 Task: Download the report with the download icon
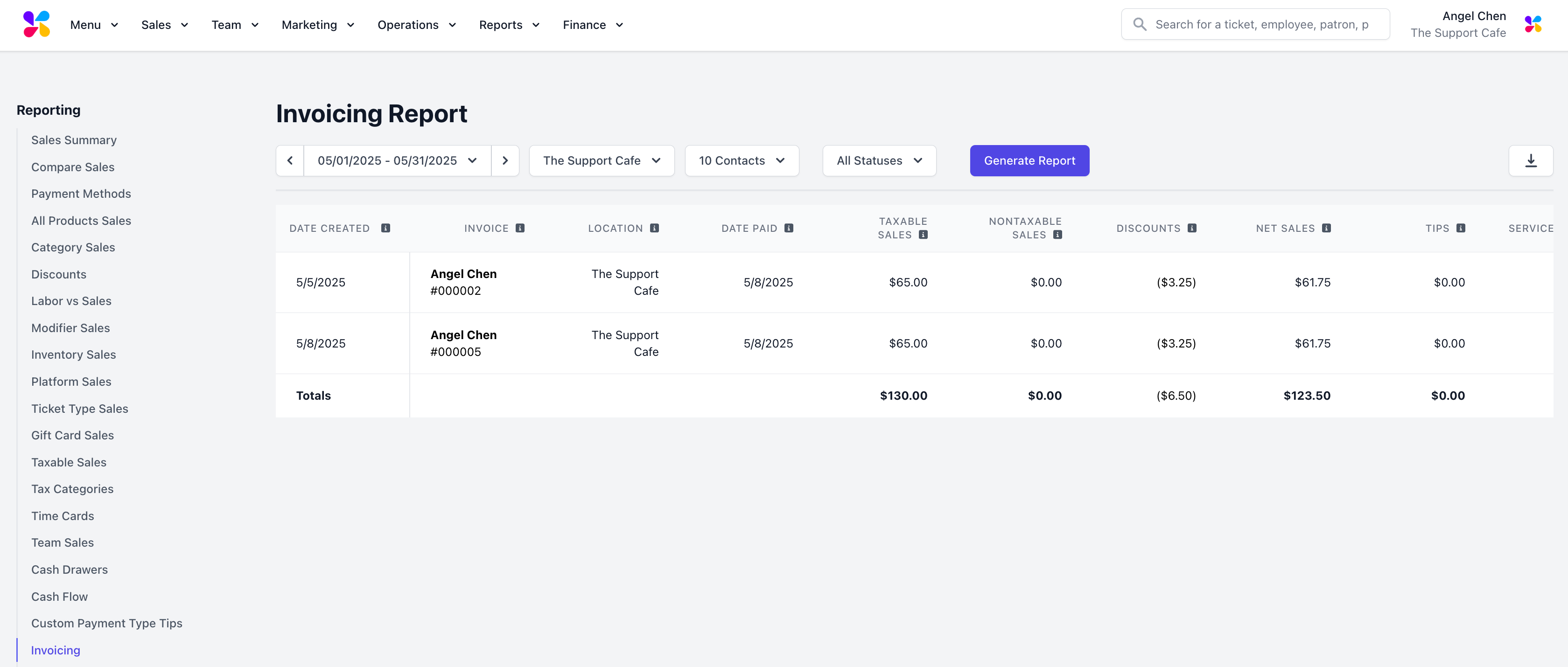tap(1530, 160)
